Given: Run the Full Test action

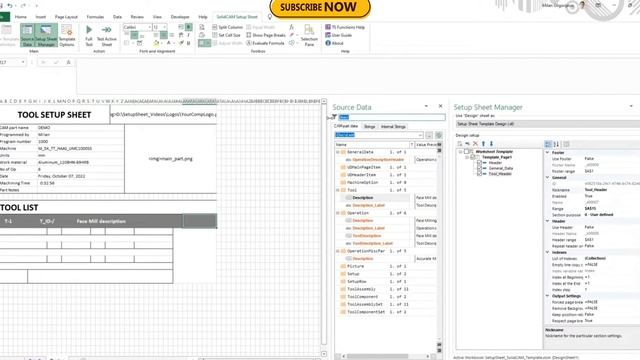Looking at the screenshot, I should coord(89,36).
